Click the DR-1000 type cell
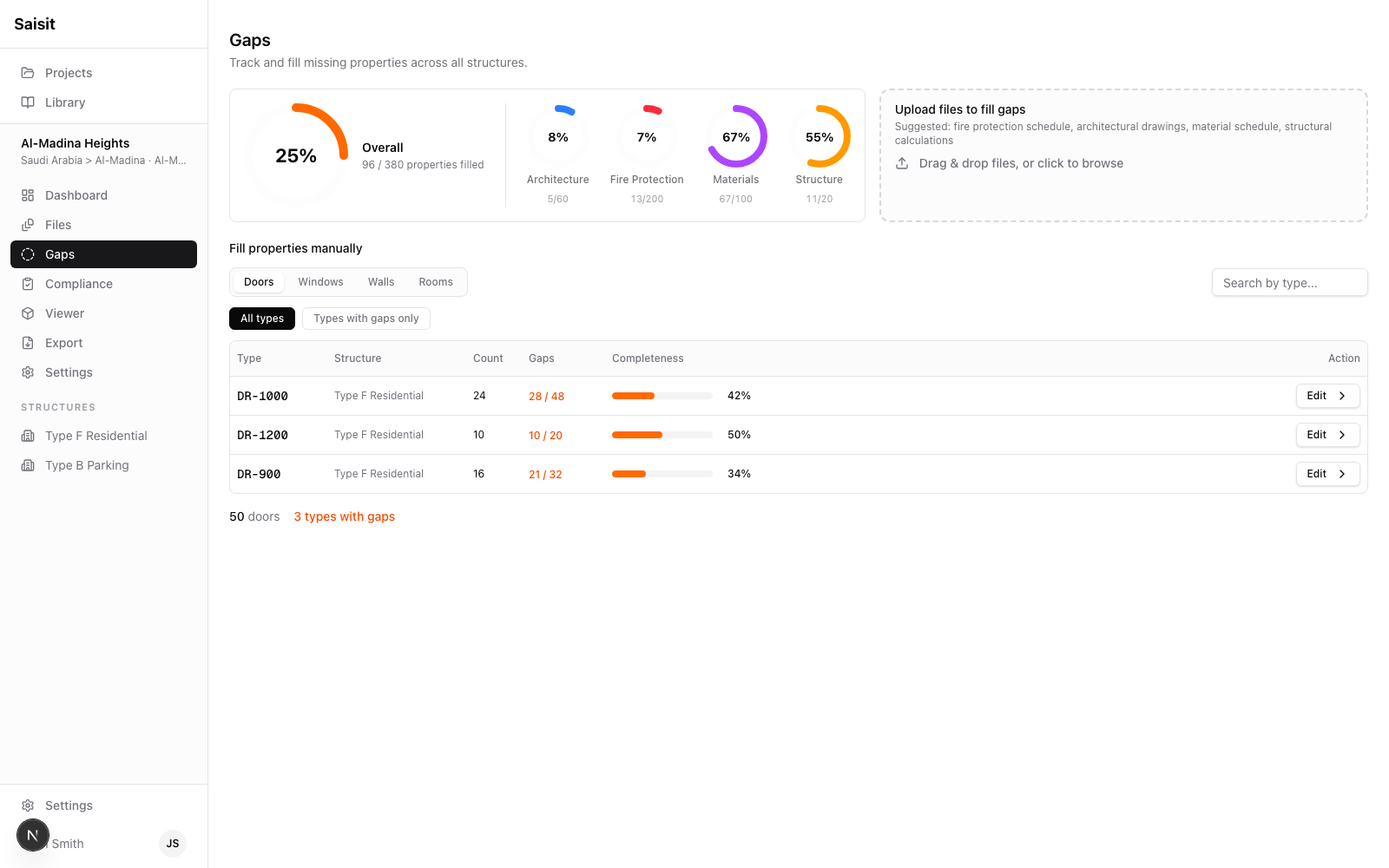This screenshot has height=868, width=1389. pos(262,396)
